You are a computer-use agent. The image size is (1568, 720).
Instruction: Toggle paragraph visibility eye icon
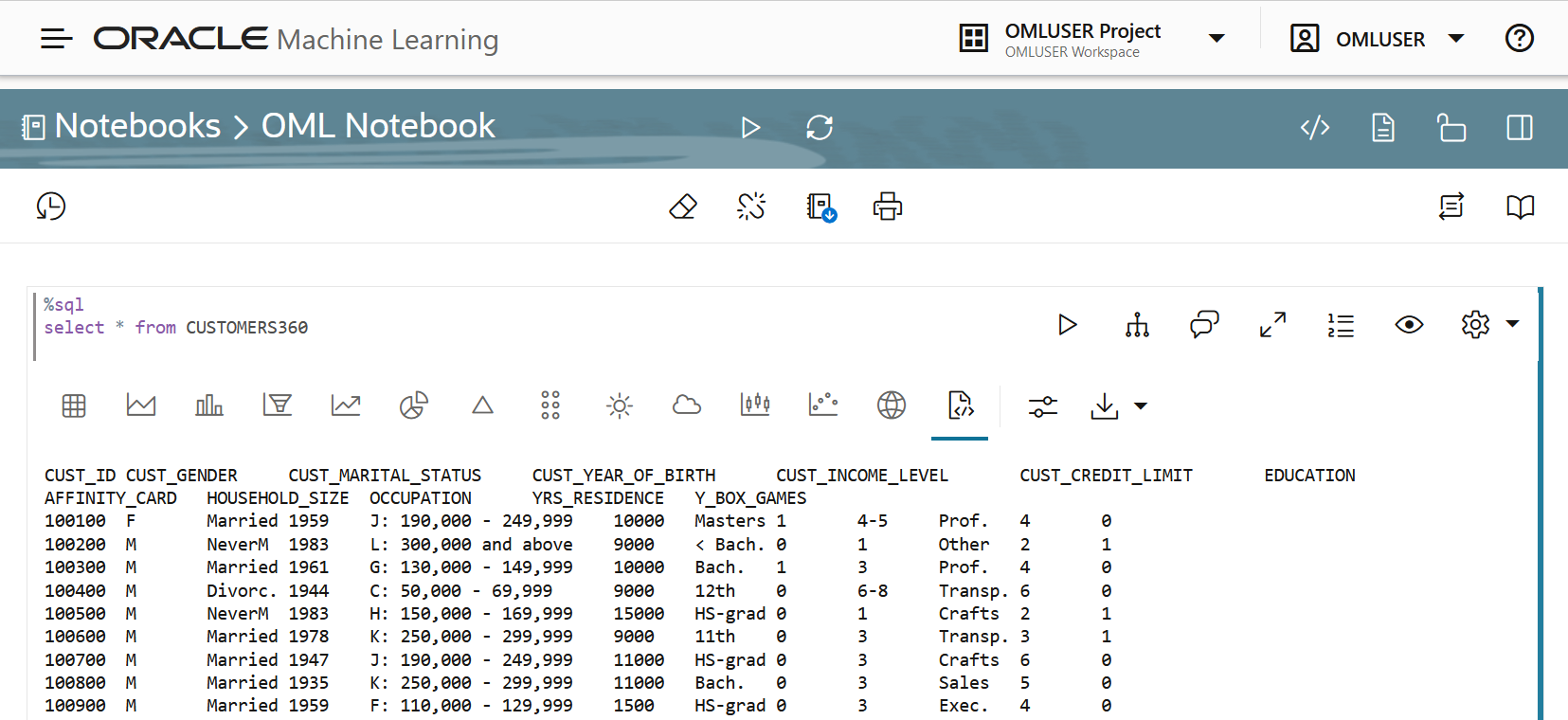(1409, 325)
